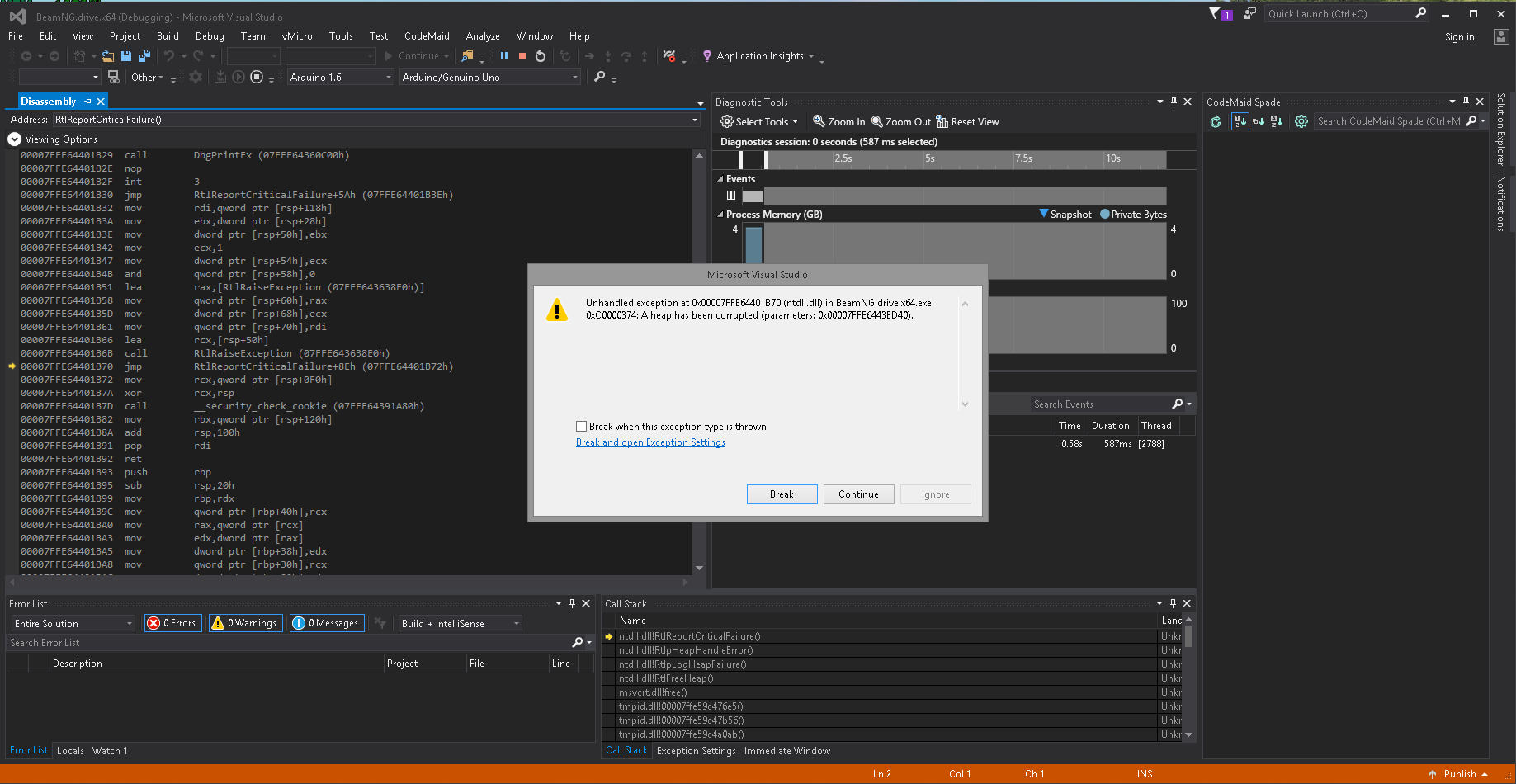Open the Arduino/Genuino Uno board dropdown
The image size is (1516, 784).
490,77
